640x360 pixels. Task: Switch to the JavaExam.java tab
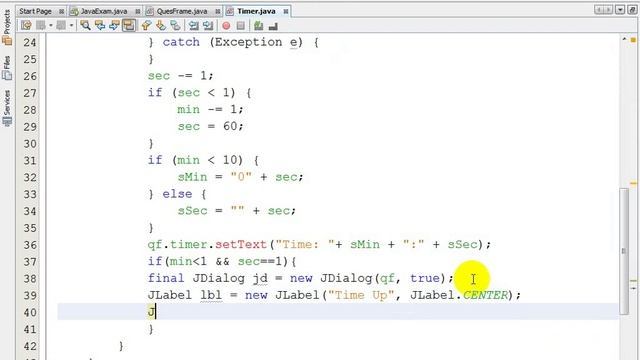[x=104, y=11]
